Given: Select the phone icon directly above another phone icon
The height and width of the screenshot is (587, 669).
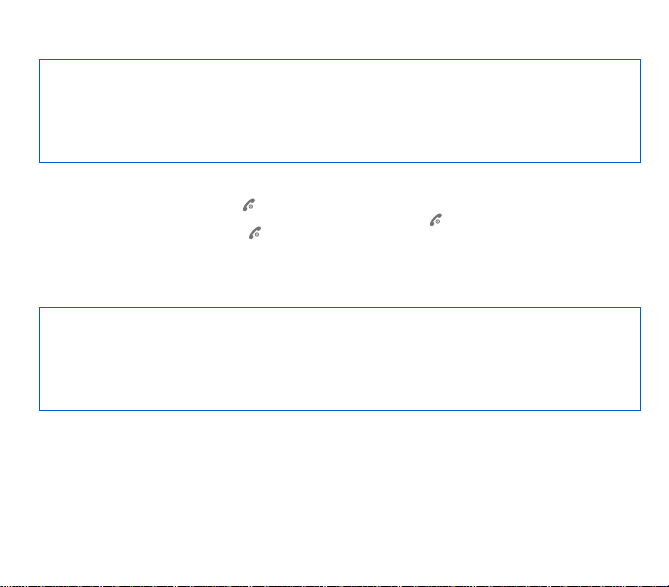Looking at the screenshot, I should tap(249, 205).
